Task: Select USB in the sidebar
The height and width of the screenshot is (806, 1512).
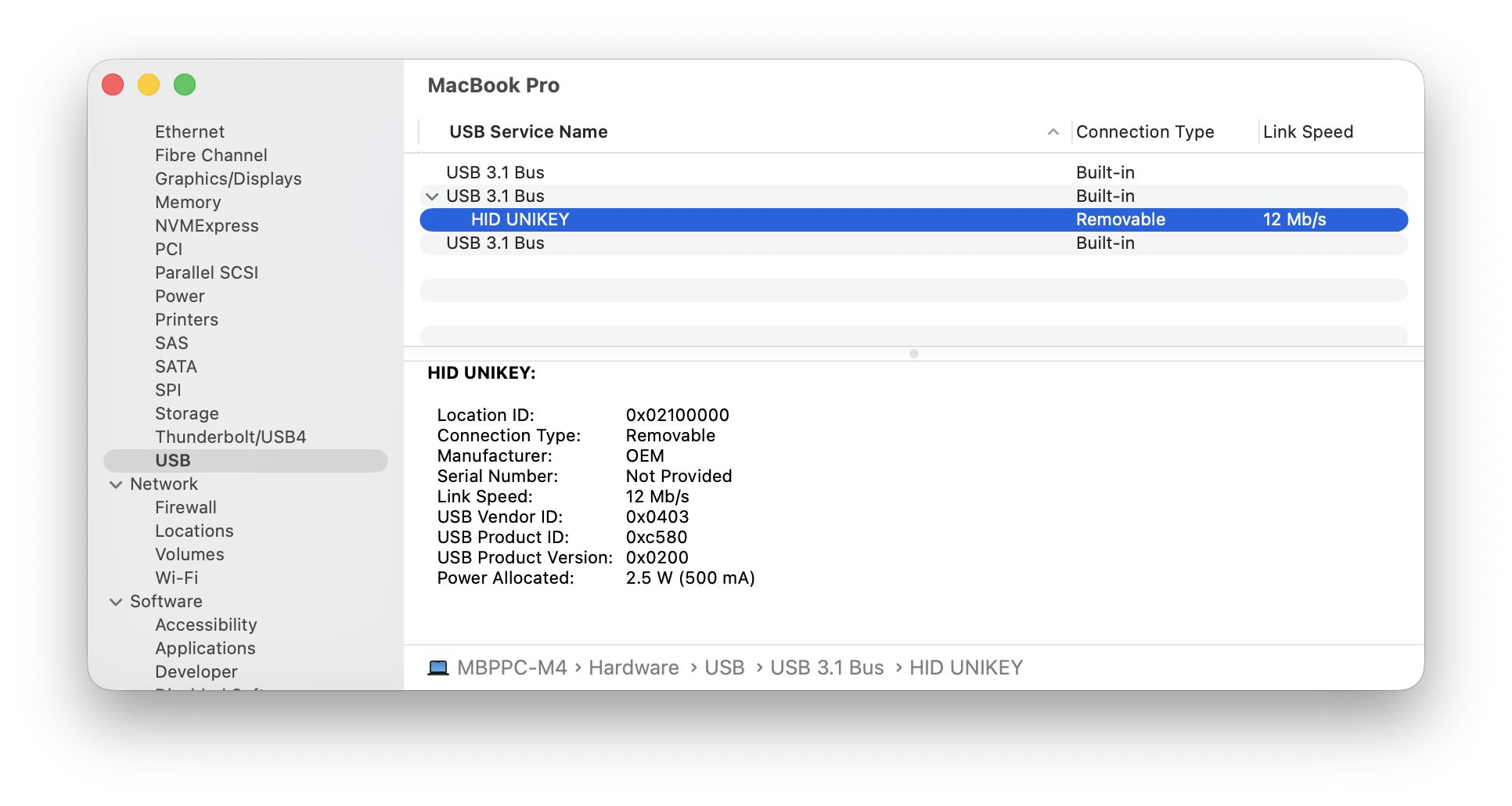Action: point(246,460)
